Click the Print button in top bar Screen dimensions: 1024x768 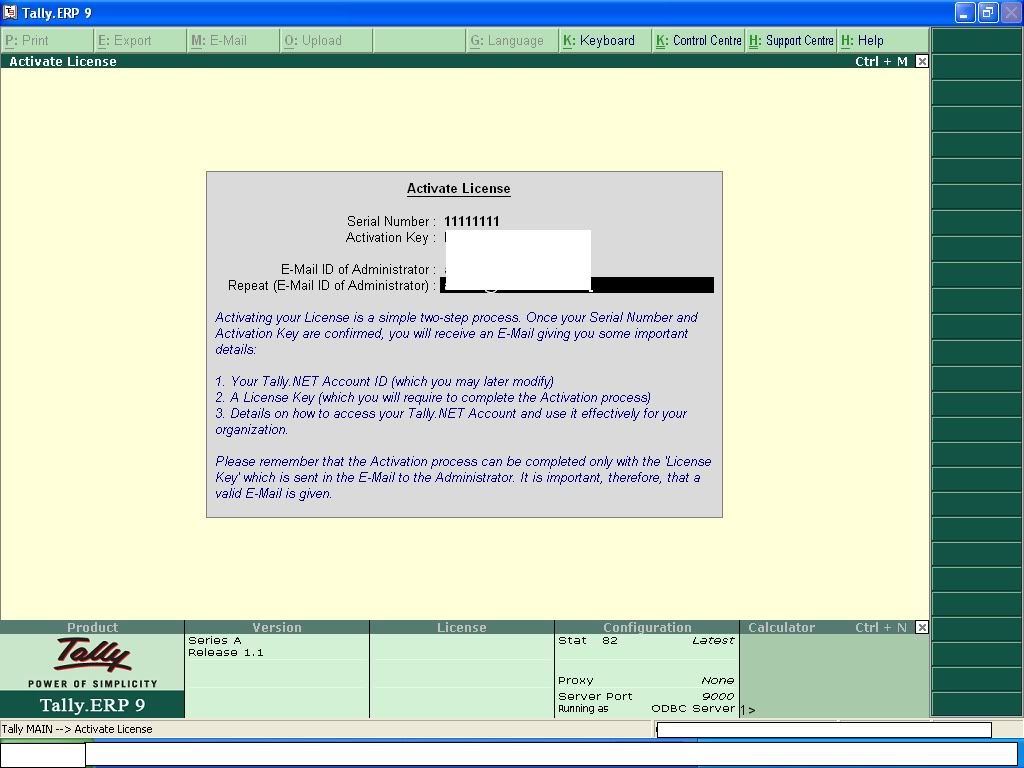47,40
